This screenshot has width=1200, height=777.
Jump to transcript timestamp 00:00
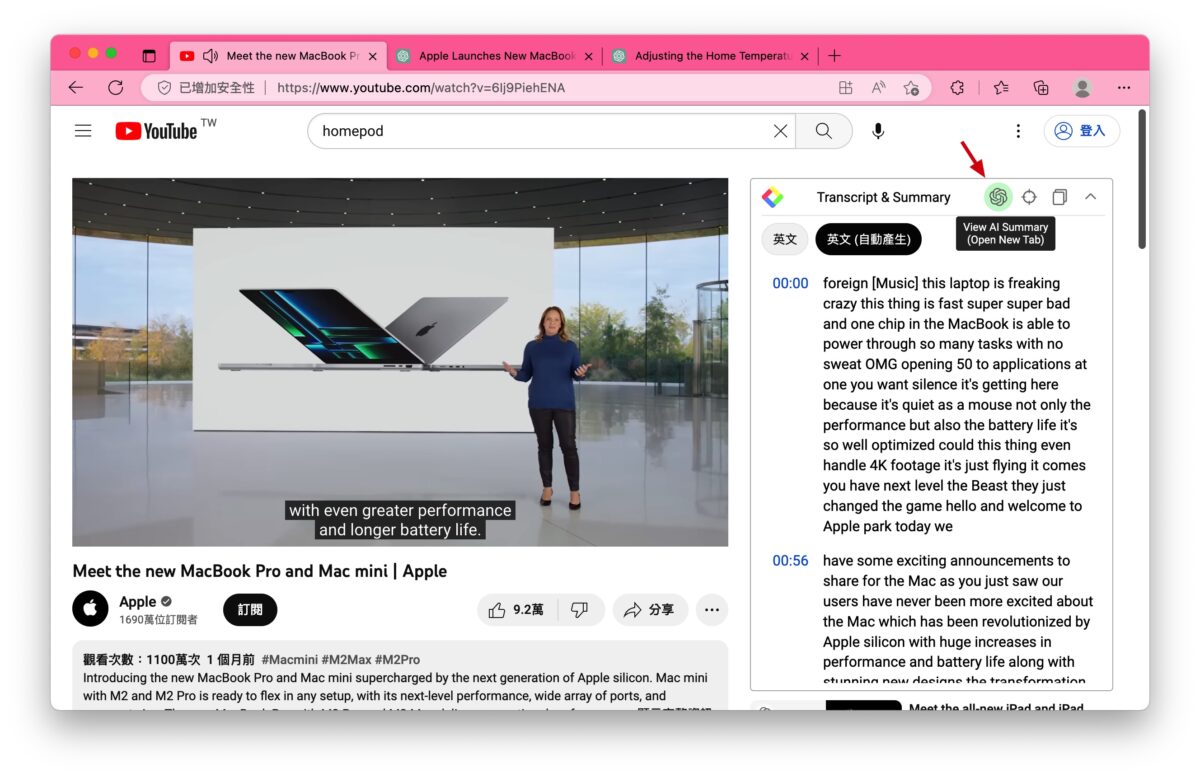pos(790,283)
